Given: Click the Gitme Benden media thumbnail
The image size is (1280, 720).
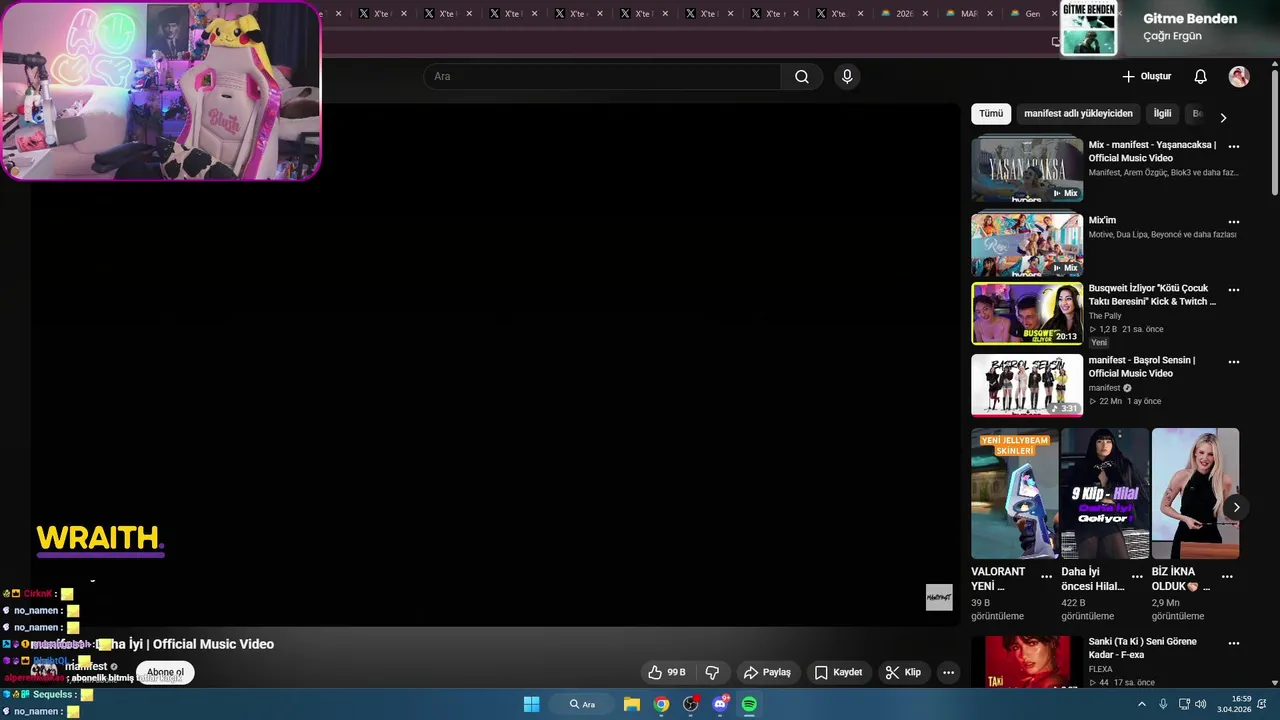Looking at the screenshot, I should [x=1088, y=29].
